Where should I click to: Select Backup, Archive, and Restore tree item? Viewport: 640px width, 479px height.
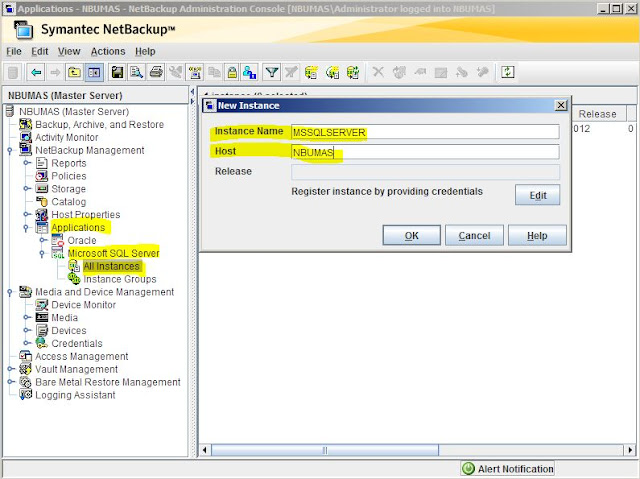[99, 124]
